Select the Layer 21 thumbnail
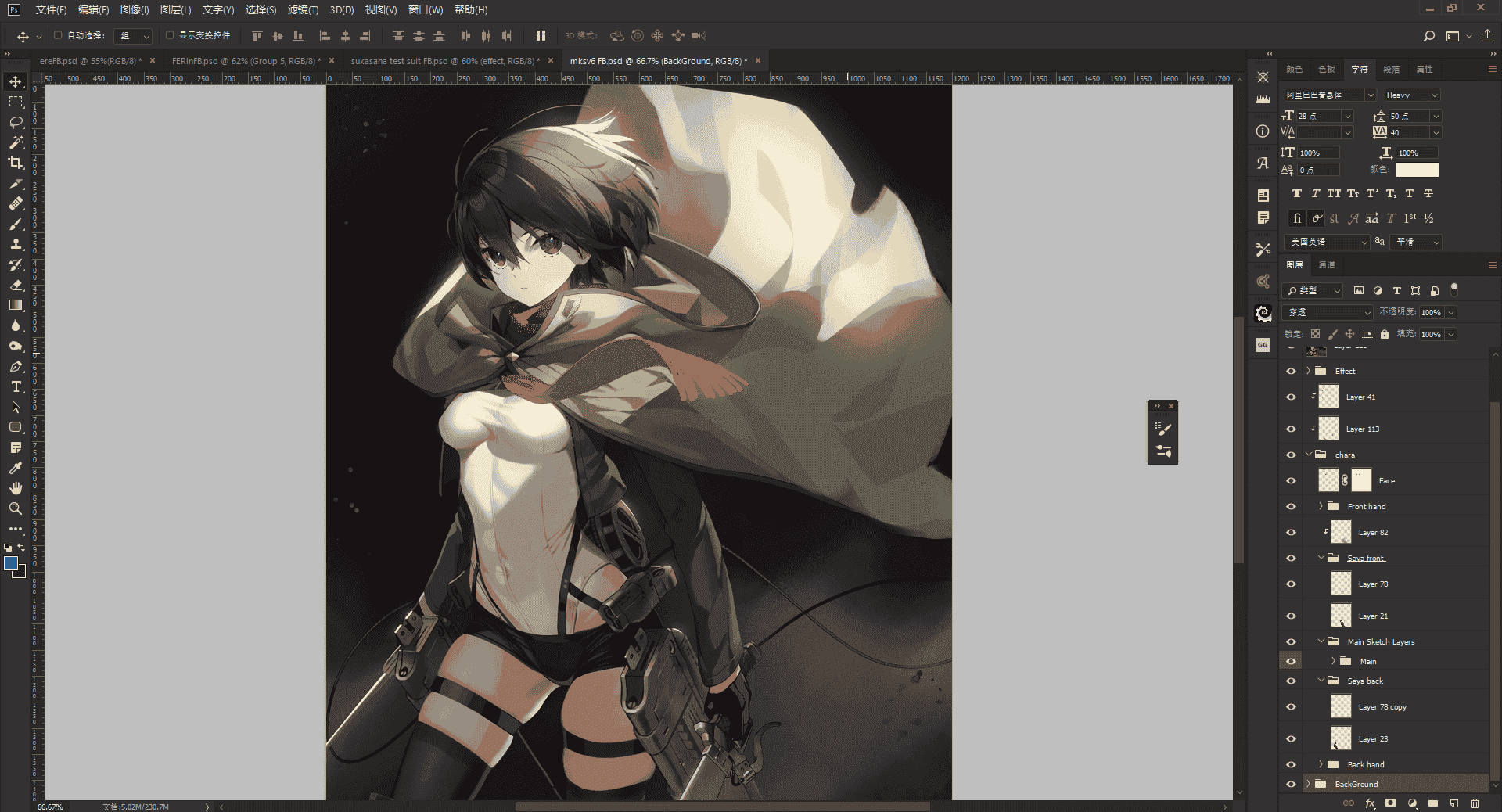 1341,616
